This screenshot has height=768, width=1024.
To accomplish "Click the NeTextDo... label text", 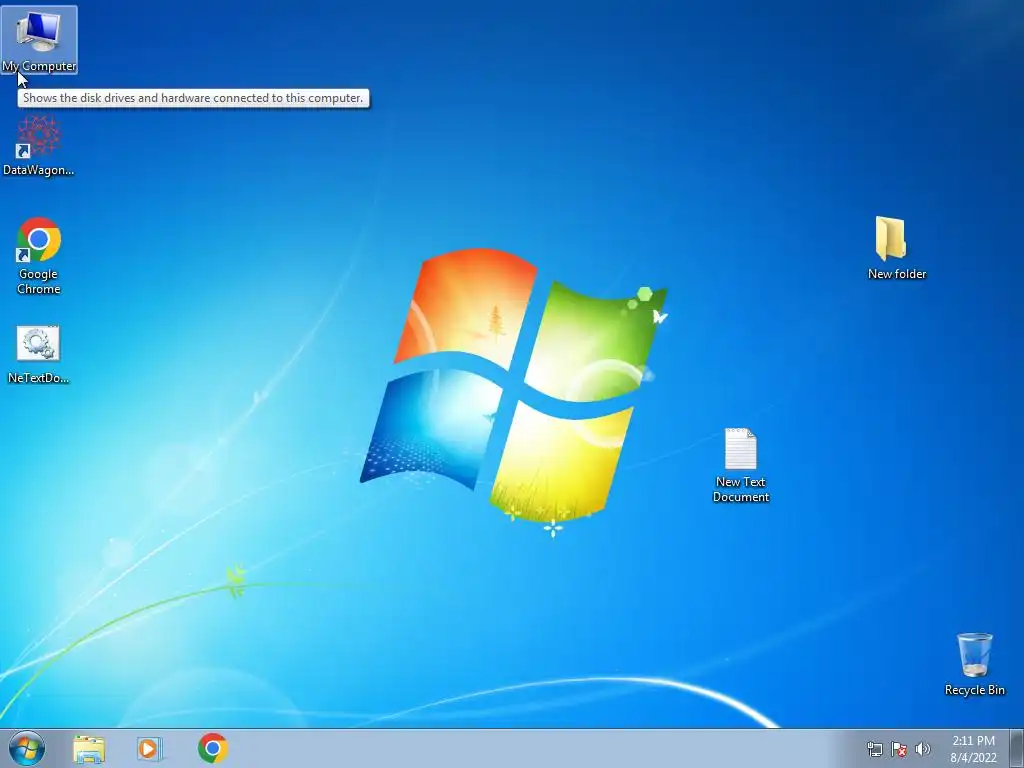I will tap(39, 377).
